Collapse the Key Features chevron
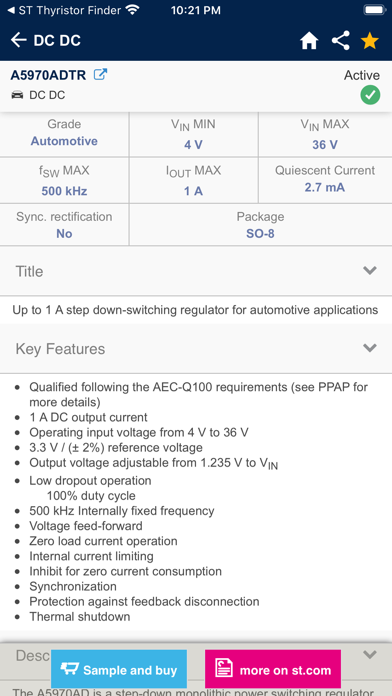392x696 pixels. point(369,348)
